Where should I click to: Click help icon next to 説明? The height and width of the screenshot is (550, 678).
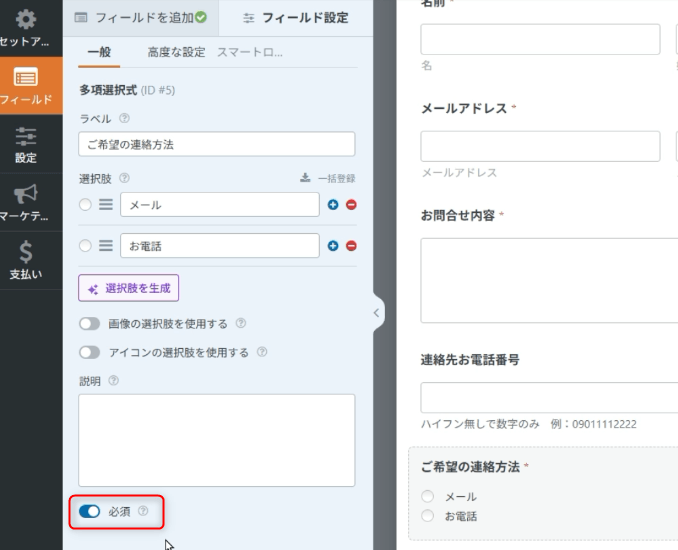pos(113,380)
